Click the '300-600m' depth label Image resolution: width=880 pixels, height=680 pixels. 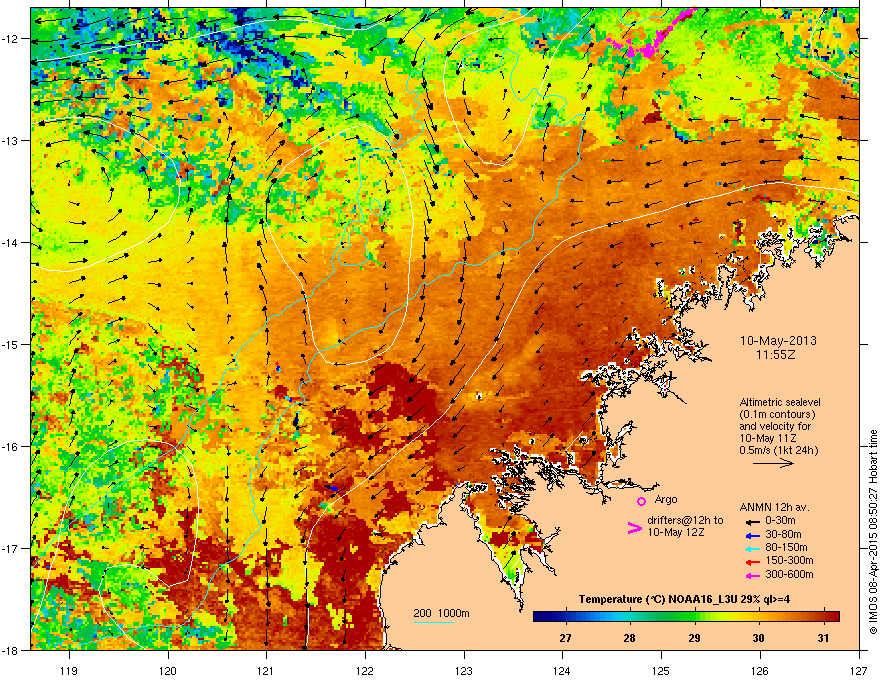(789, 575)
